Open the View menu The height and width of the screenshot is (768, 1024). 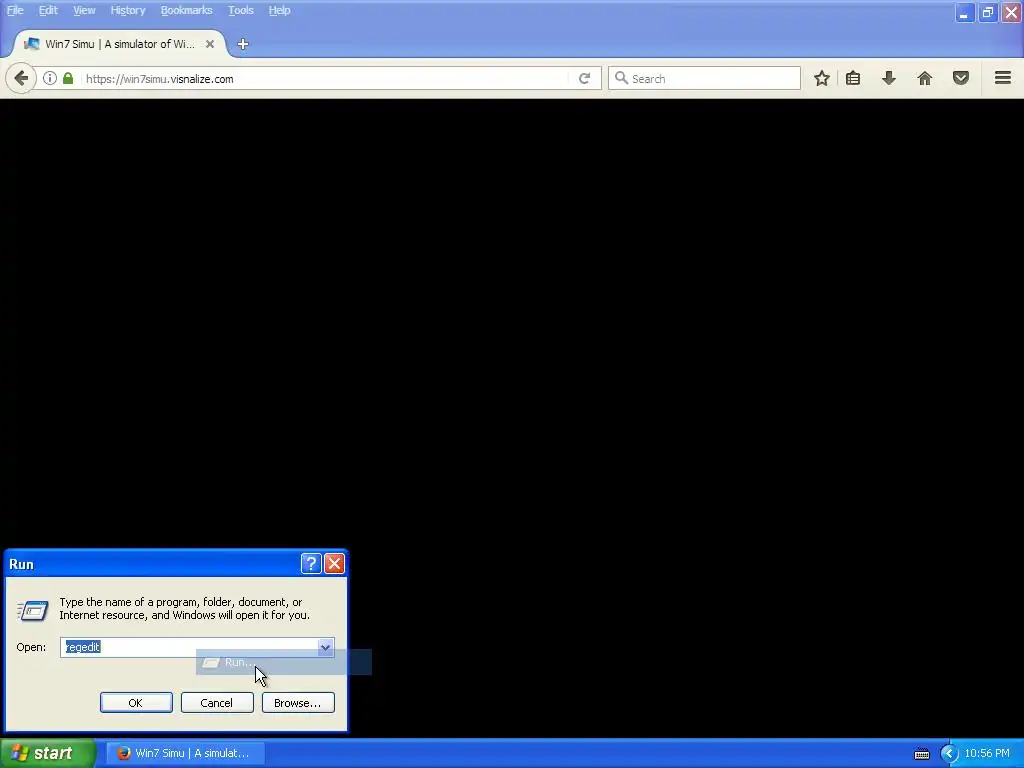(x=84, y=10)
